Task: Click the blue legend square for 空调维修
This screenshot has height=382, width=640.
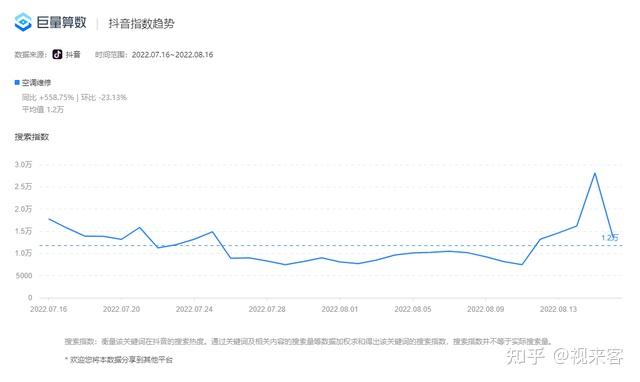Action: [17, 82]
